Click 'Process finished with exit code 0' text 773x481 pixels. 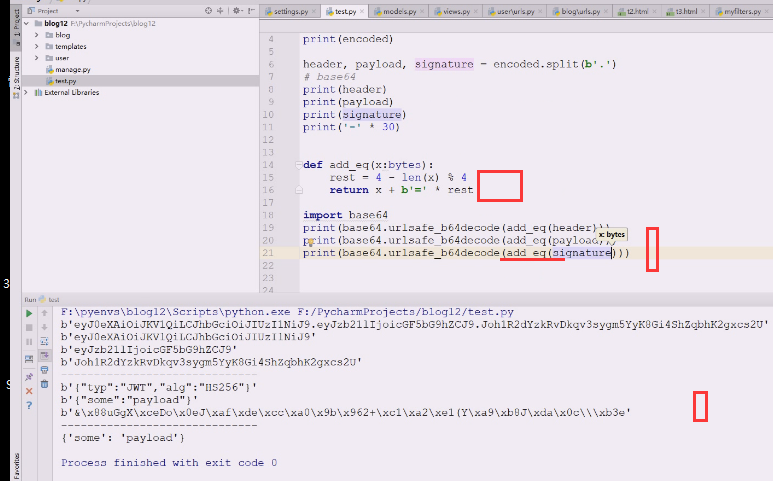[169, 463]
